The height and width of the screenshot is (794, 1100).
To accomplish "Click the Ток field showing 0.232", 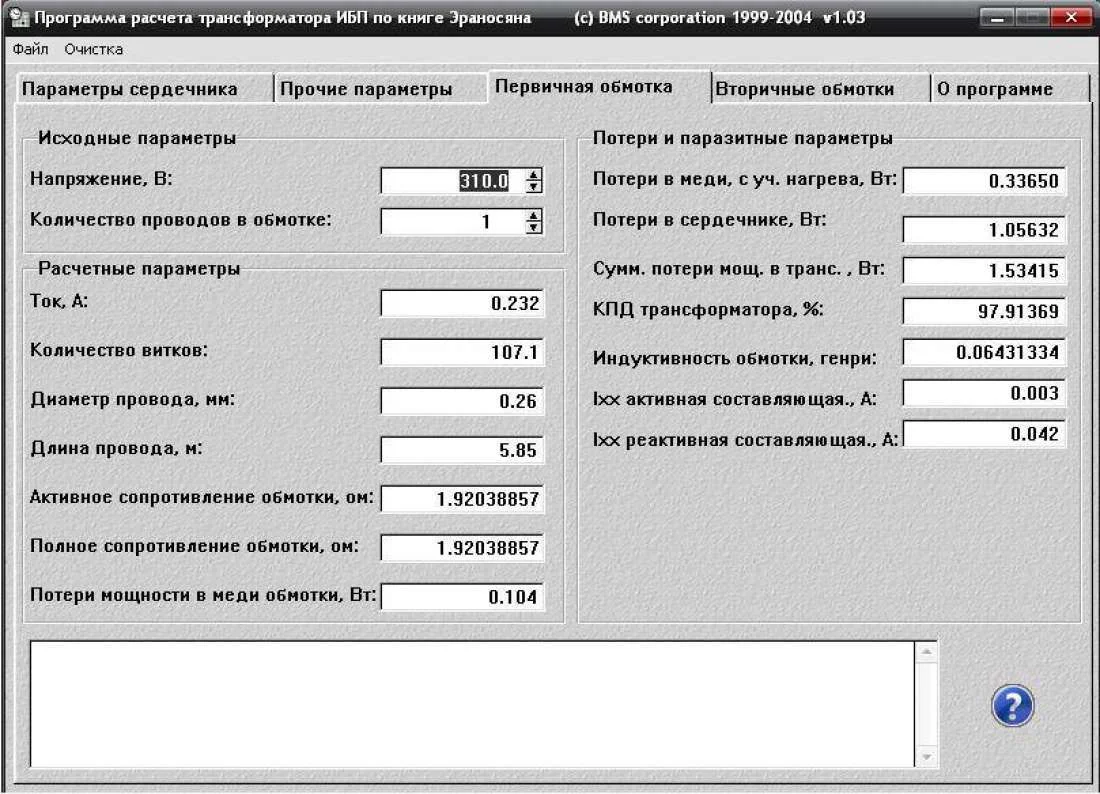I will 462,304.
